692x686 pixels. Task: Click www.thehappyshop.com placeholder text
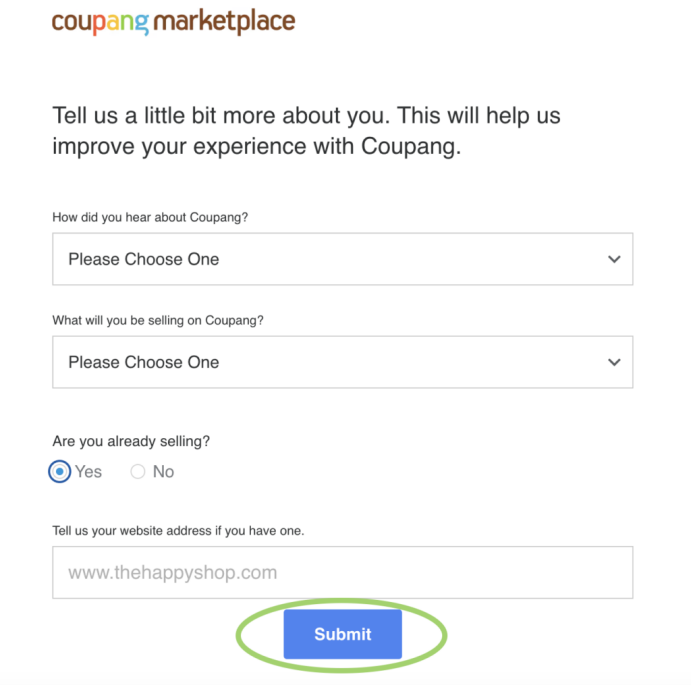tap(173, 573)
